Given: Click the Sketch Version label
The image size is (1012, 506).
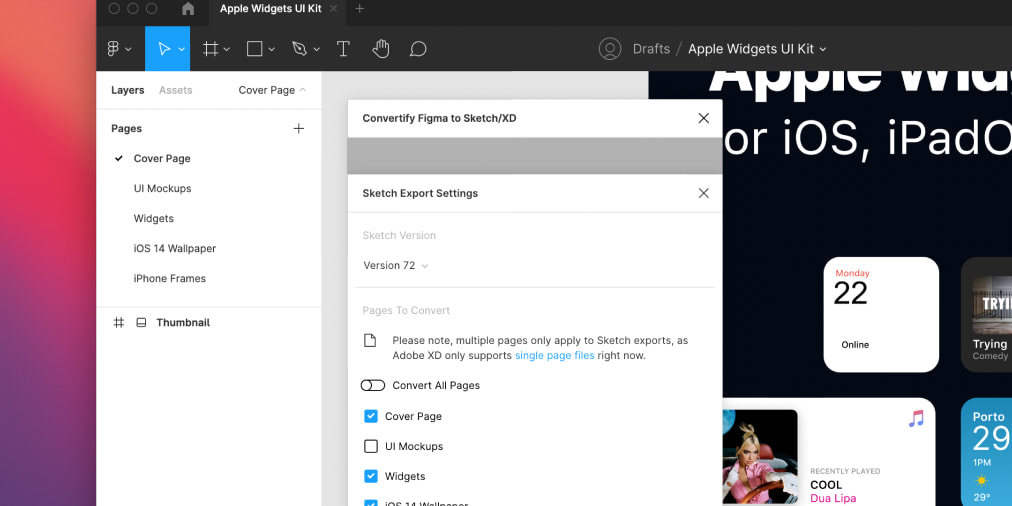Looking at the screenshot, I should click(x=399, y=236).
